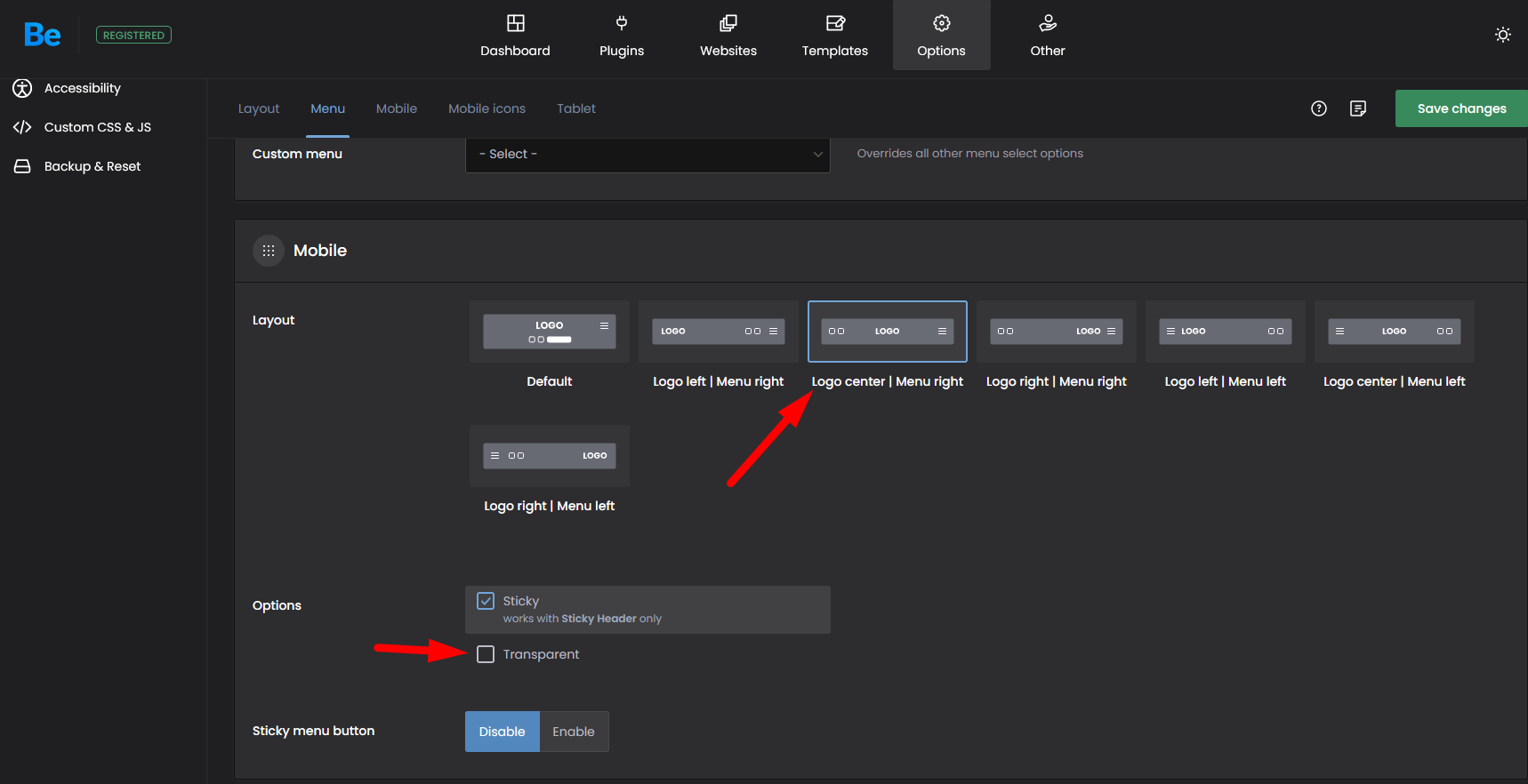Set Sticky menu button to Disable
Screen dimensions: 1528x784
[503, 732]
